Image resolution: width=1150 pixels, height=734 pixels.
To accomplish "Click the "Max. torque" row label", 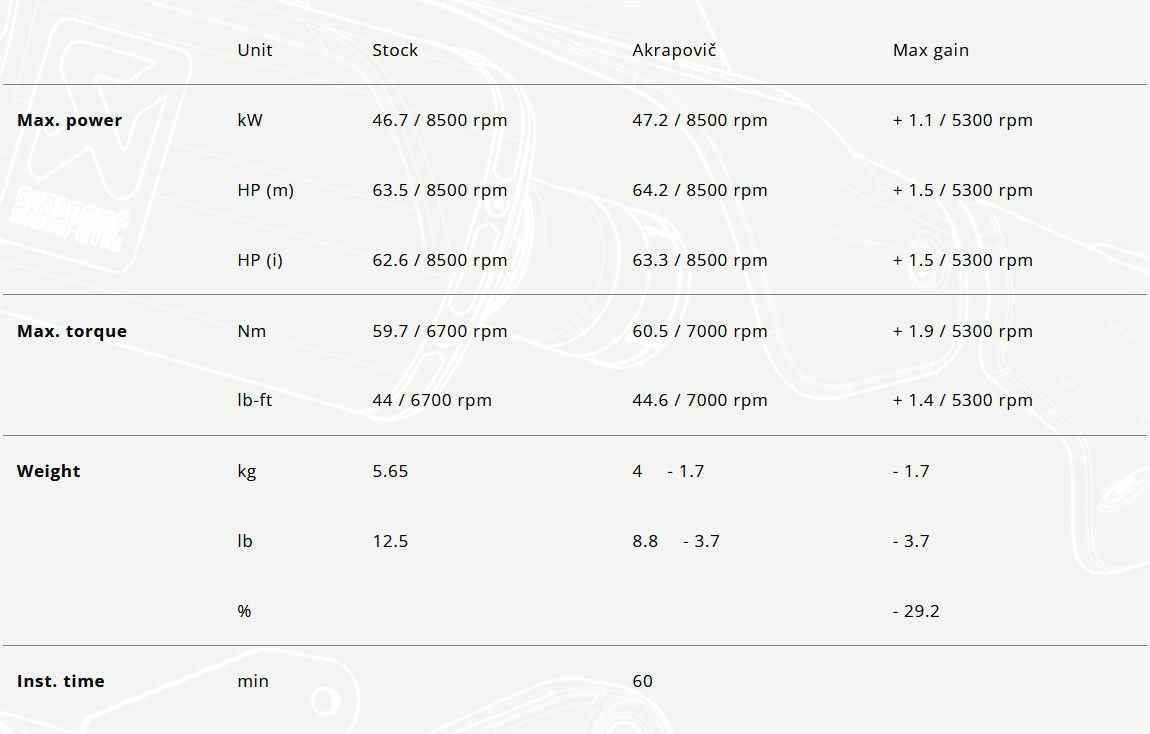I will [72, 331].
